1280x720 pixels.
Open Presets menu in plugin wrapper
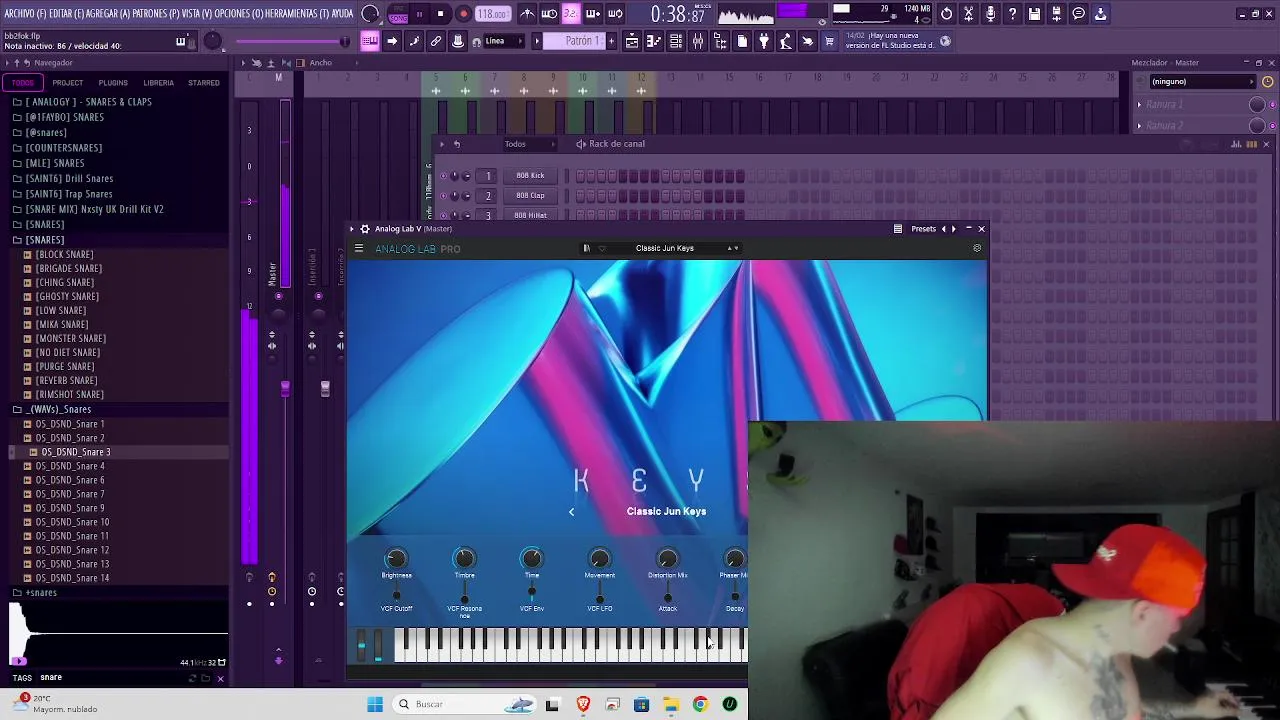923,229
